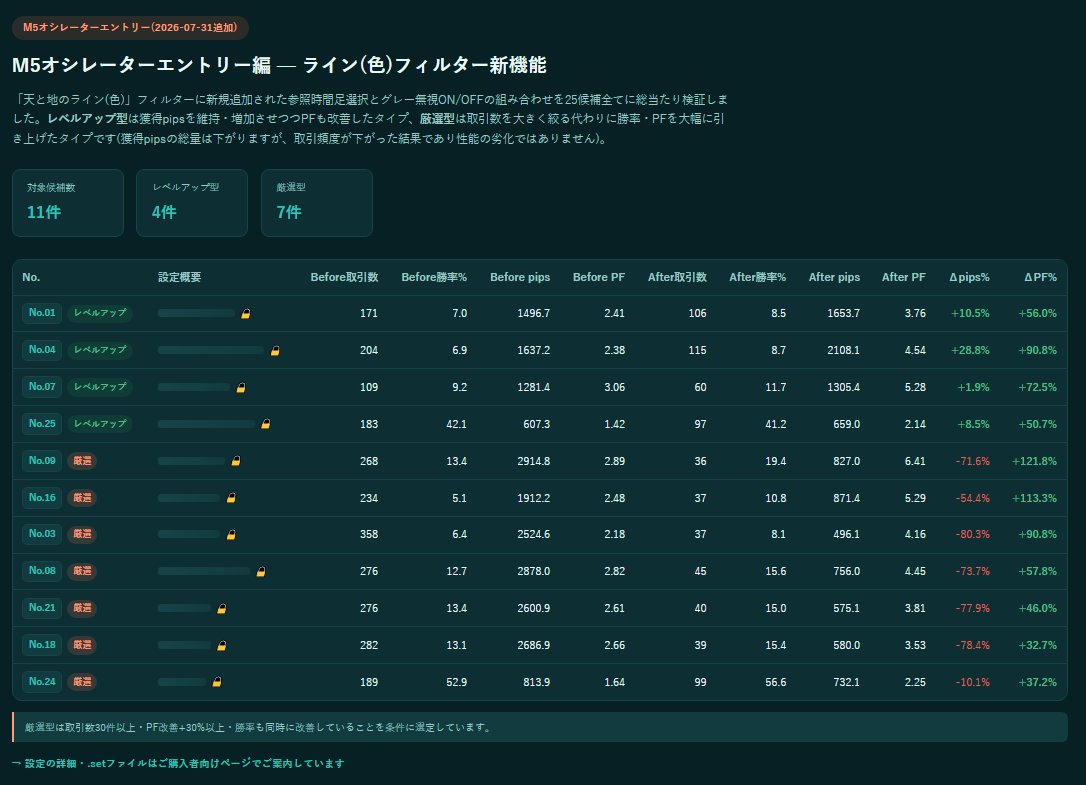Viewport: 1086px width, 785px height.
Task: Click the No.08 badge
Action: (x=42, y=571)
